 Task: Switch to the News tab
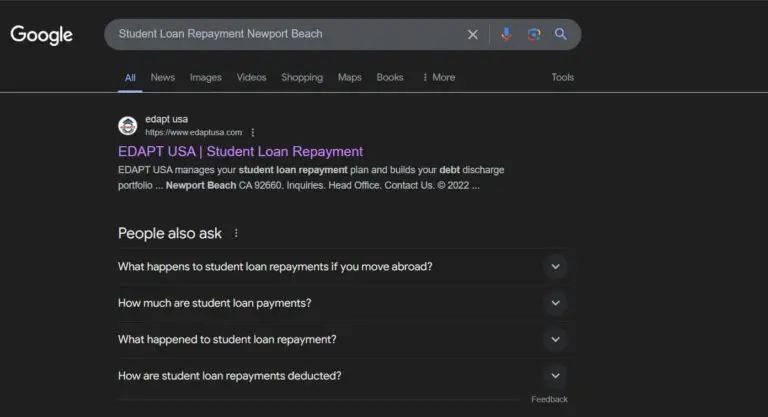tap(163, 77)
